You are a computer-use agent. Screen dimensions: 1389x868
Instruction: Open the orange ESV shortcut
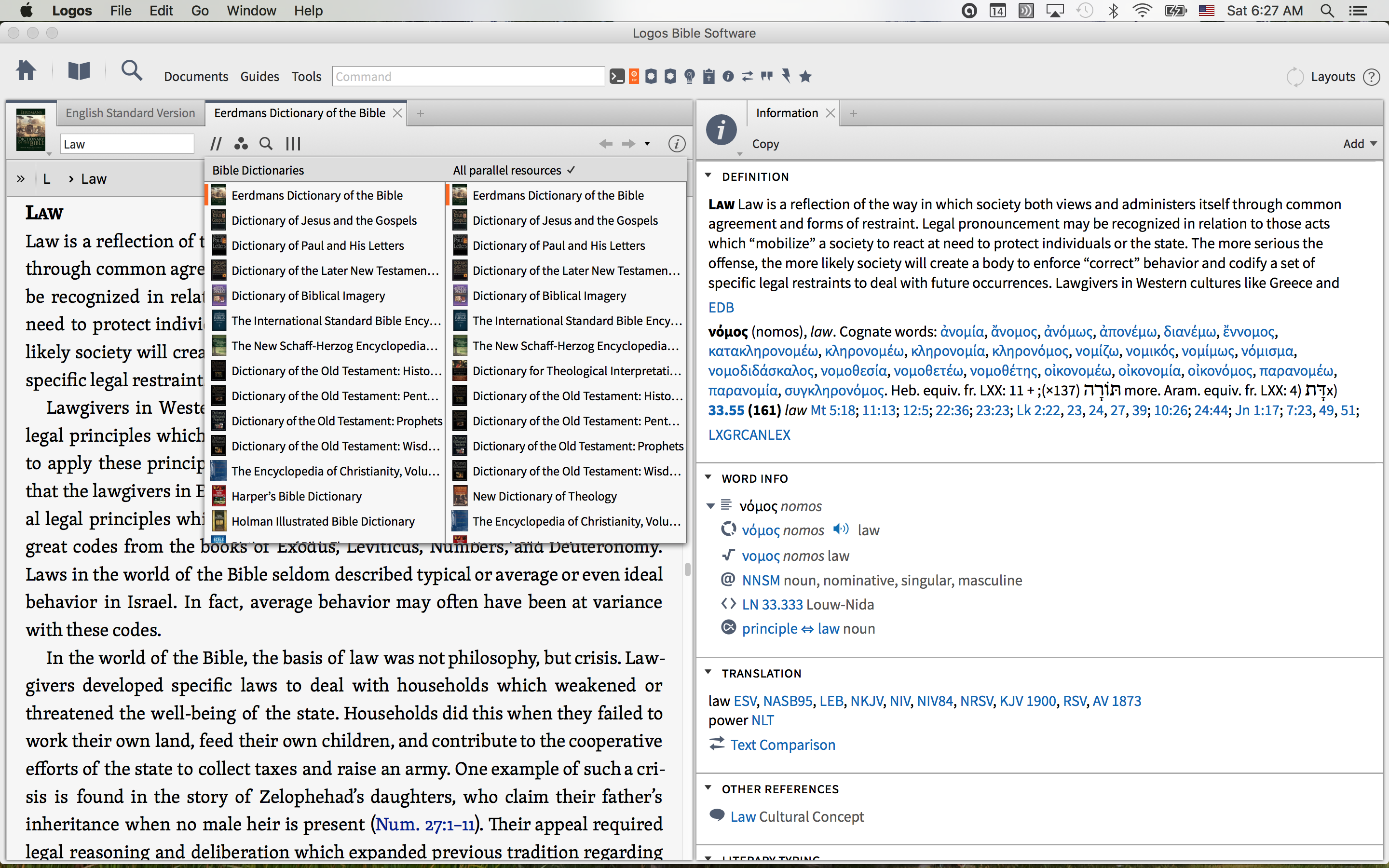pos(634,76)
